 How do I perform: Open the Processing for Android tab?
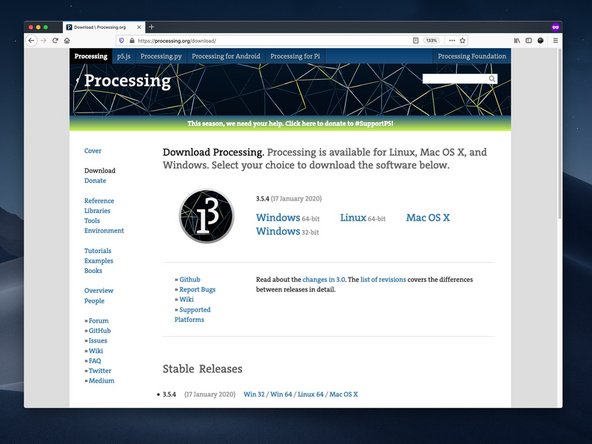[226, 56]
